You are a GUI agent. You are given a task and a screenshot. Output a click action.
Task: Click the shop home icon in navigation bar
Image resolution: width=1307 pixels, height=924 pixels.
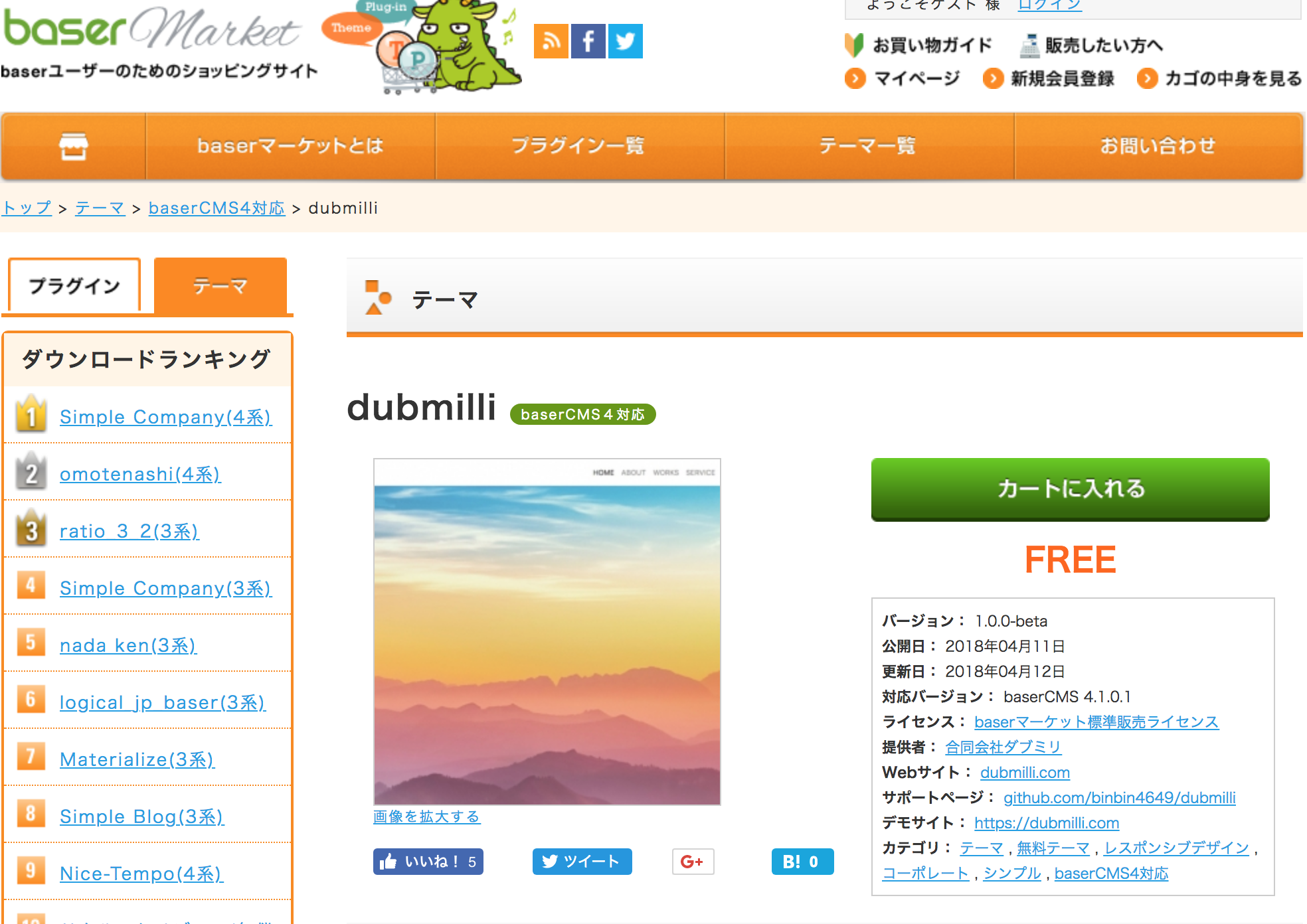tap(74, 146)
